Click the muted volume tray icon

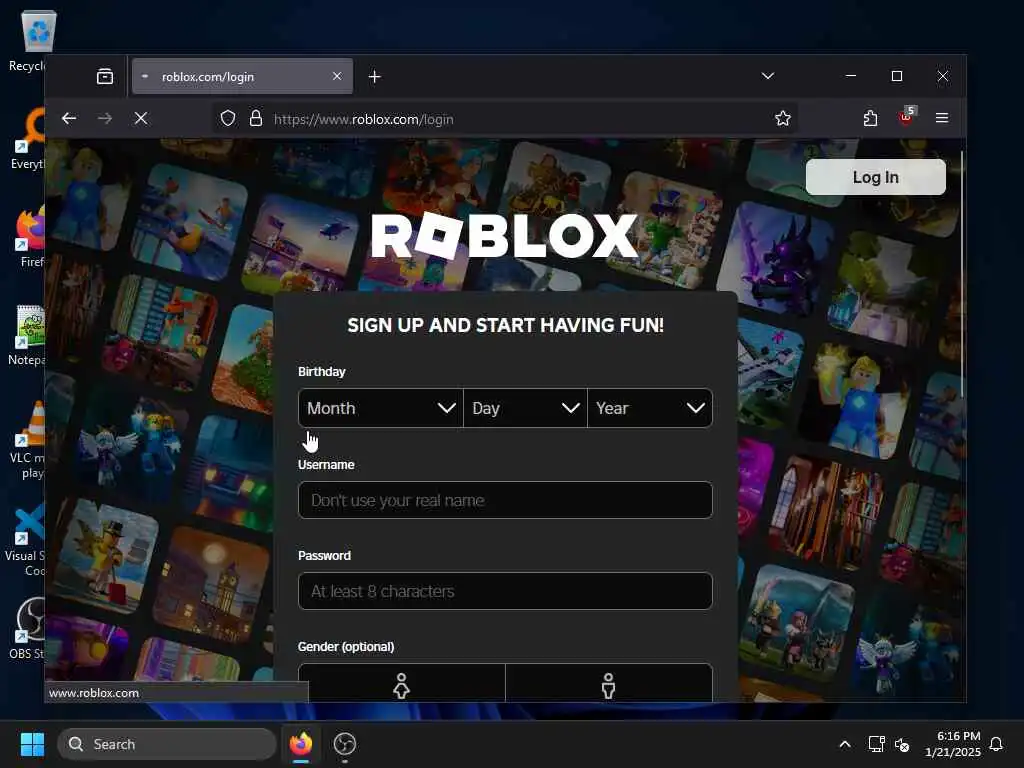coord(902,744)
